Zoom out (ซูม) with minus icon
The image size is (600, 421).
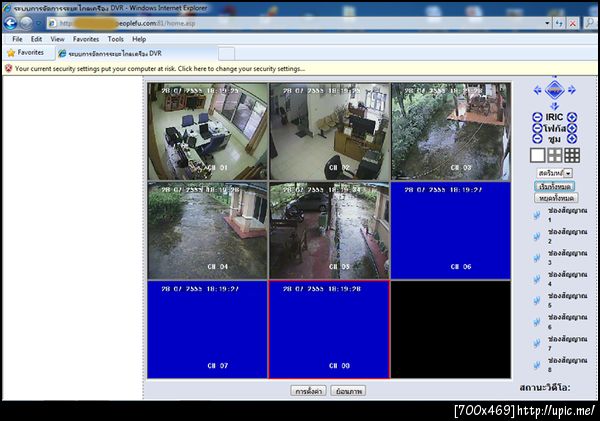click(537, 139)
